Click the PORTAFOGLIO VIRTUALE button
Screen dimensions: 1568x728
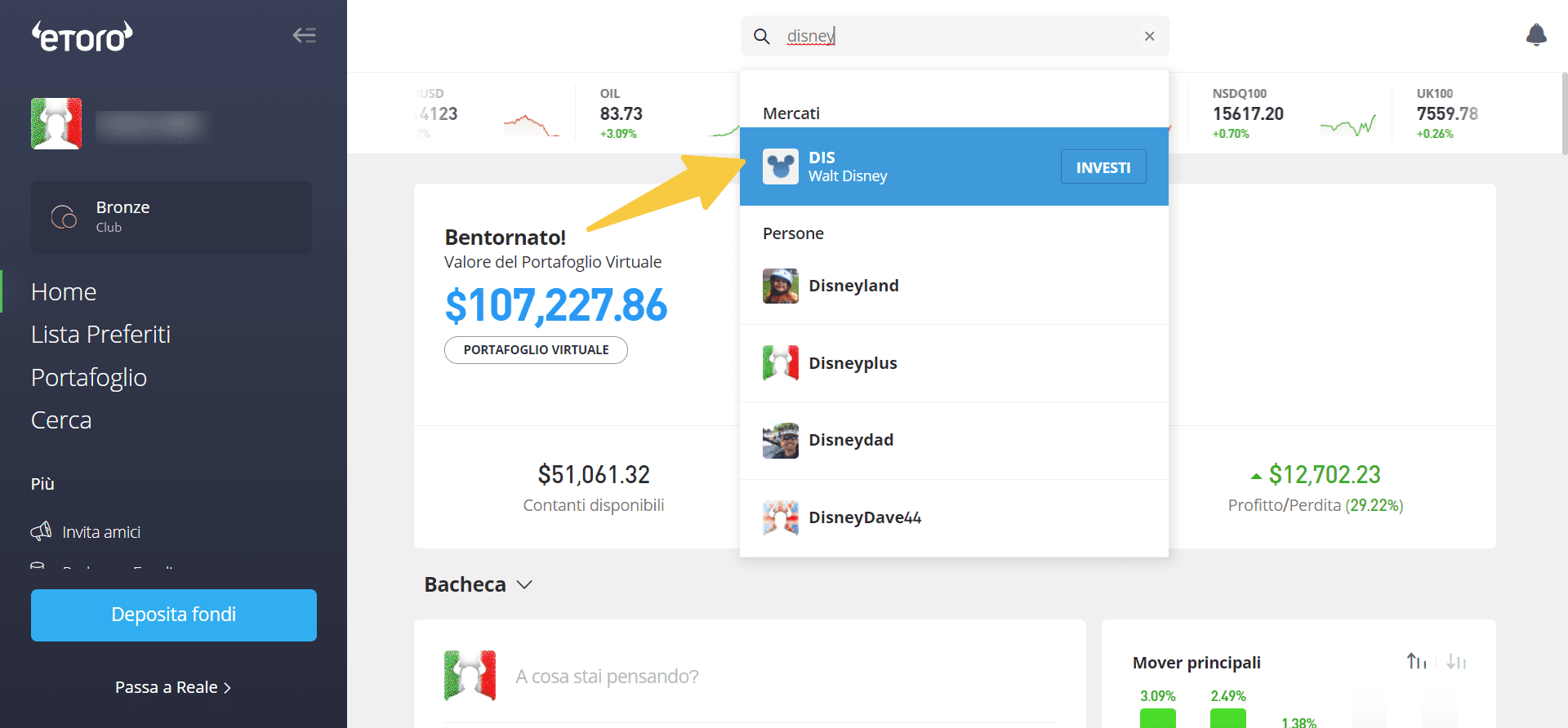(536, 349)
